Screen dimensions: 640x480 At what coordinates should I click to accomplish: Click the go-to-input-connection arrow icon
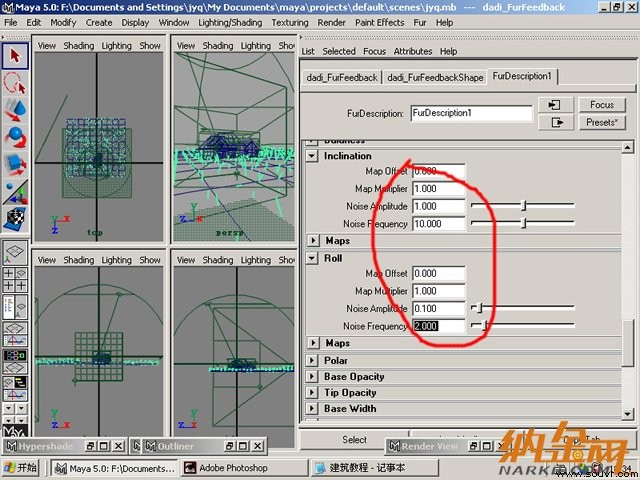(556, 105)
